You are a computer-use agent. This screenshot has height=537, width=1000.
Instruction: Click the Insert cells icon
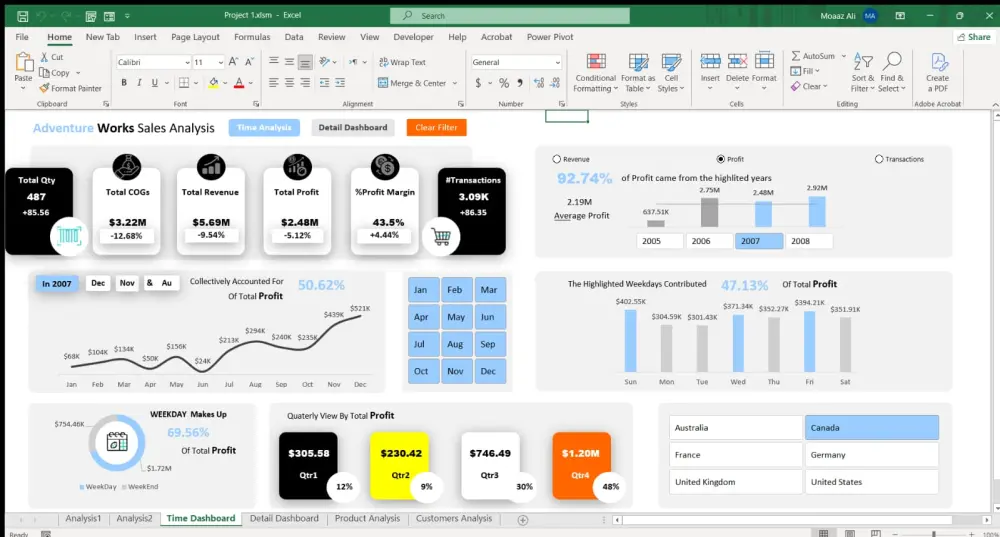click(710, 61)
